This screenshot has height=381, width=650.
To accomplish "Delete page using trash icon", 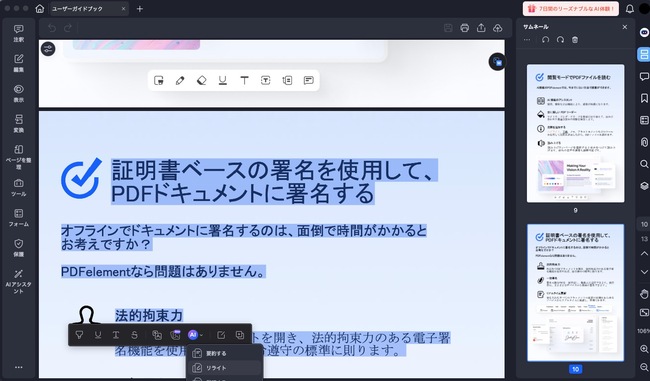I will click(575, 40).
